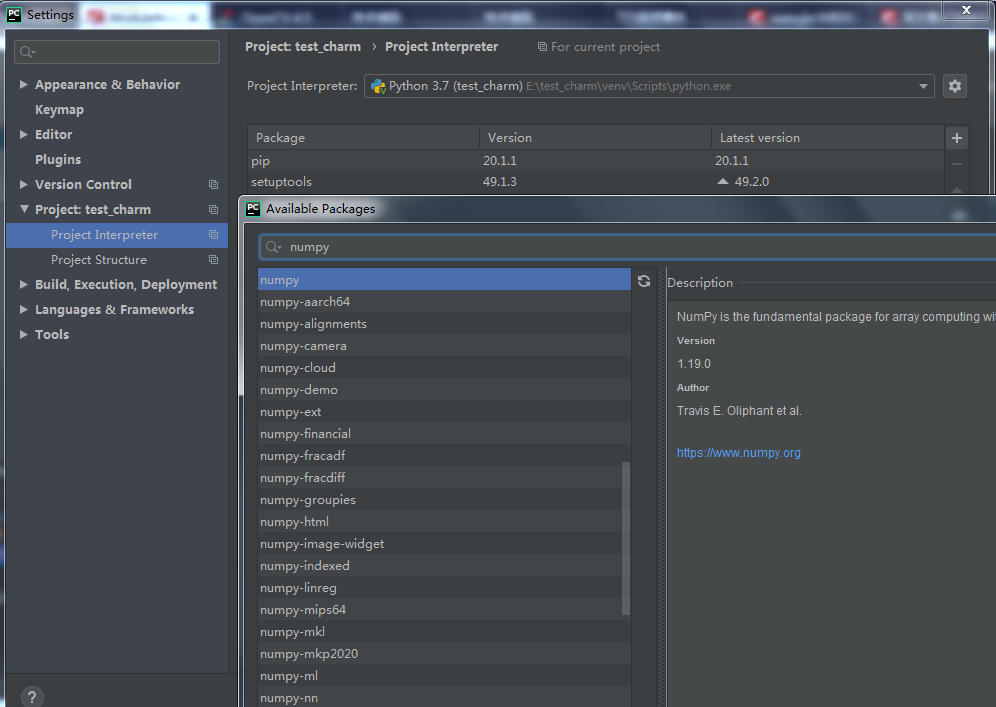Click the magnifier in the settings search box
This screenshot has width=996, height=707.
pos(24,50)
